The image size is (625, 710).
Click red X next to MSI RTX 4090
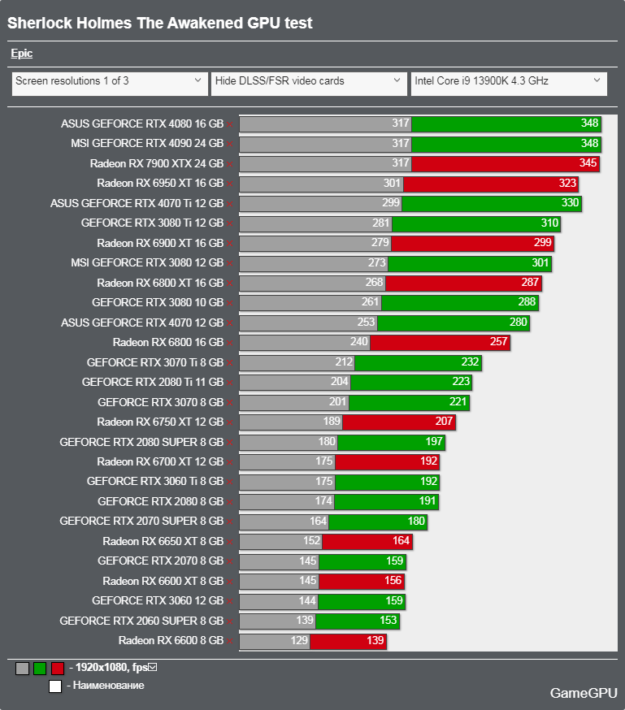click(230, 144)
